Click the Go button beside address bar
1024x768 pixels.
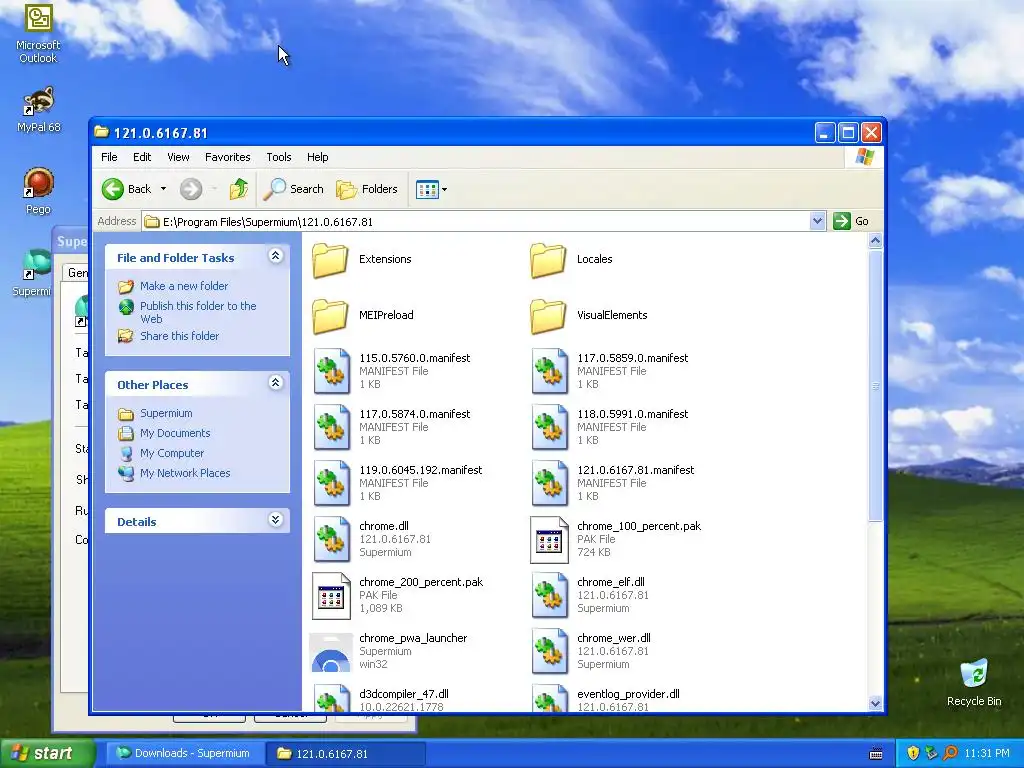[x=851, y=221]
